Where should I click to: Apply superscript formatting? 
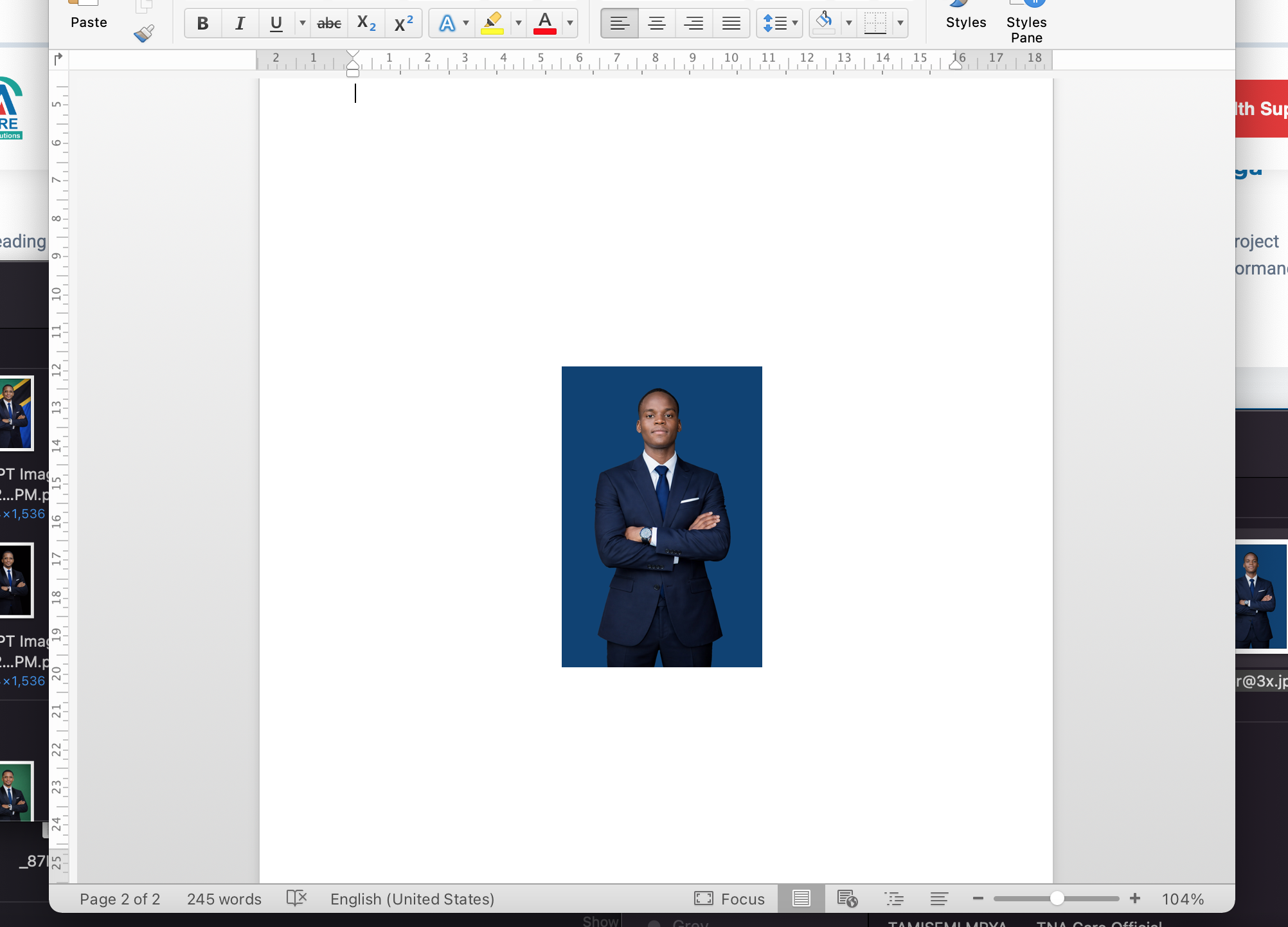[404, 24]
